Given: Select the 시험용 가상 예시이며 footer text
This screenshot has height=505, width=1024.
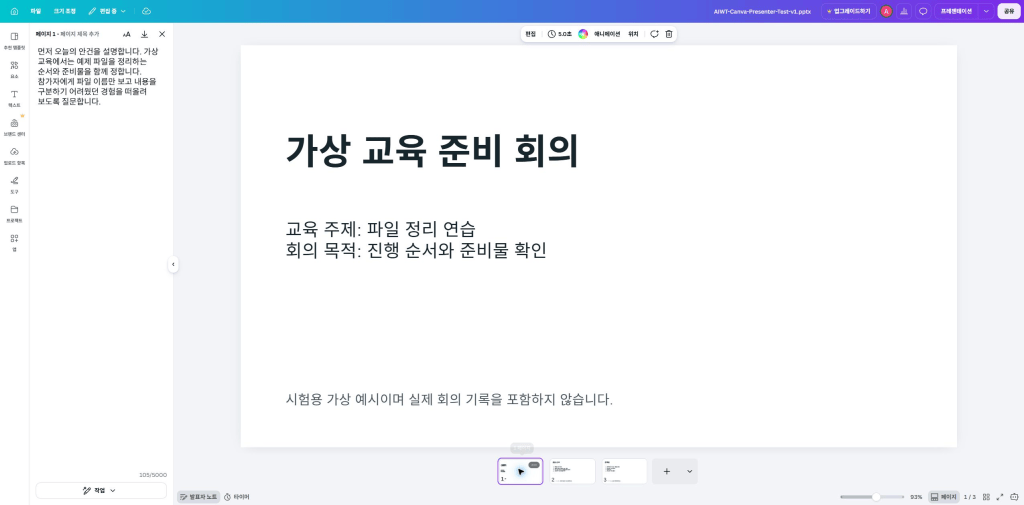Looking at the screenshot, I should tap(449, 399).
